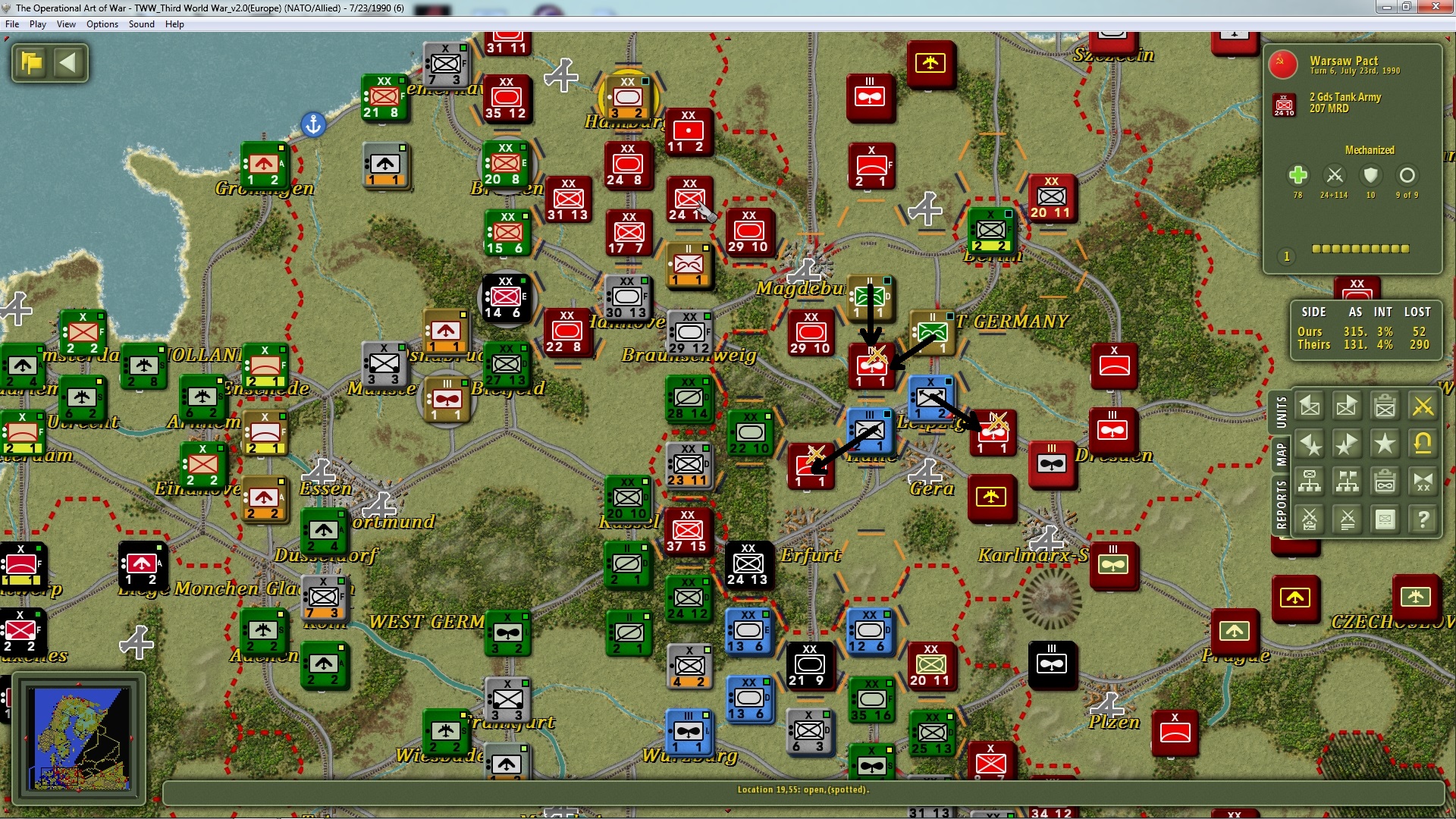The height and width of the screenshot is (819, 1456).
Task: Click the yellow undo arrow icon
Action: (x=1423, y=444)
